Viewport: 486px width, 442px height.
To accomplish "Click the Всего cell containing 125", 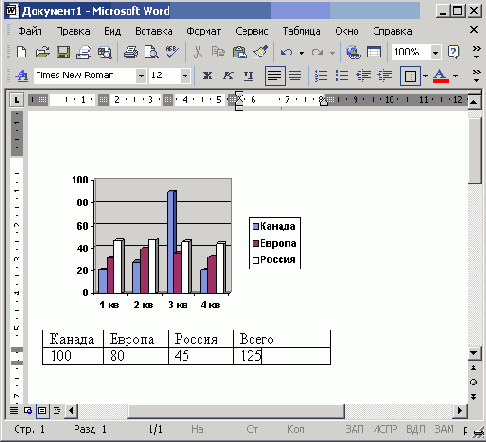I will (x=282, y=356).
